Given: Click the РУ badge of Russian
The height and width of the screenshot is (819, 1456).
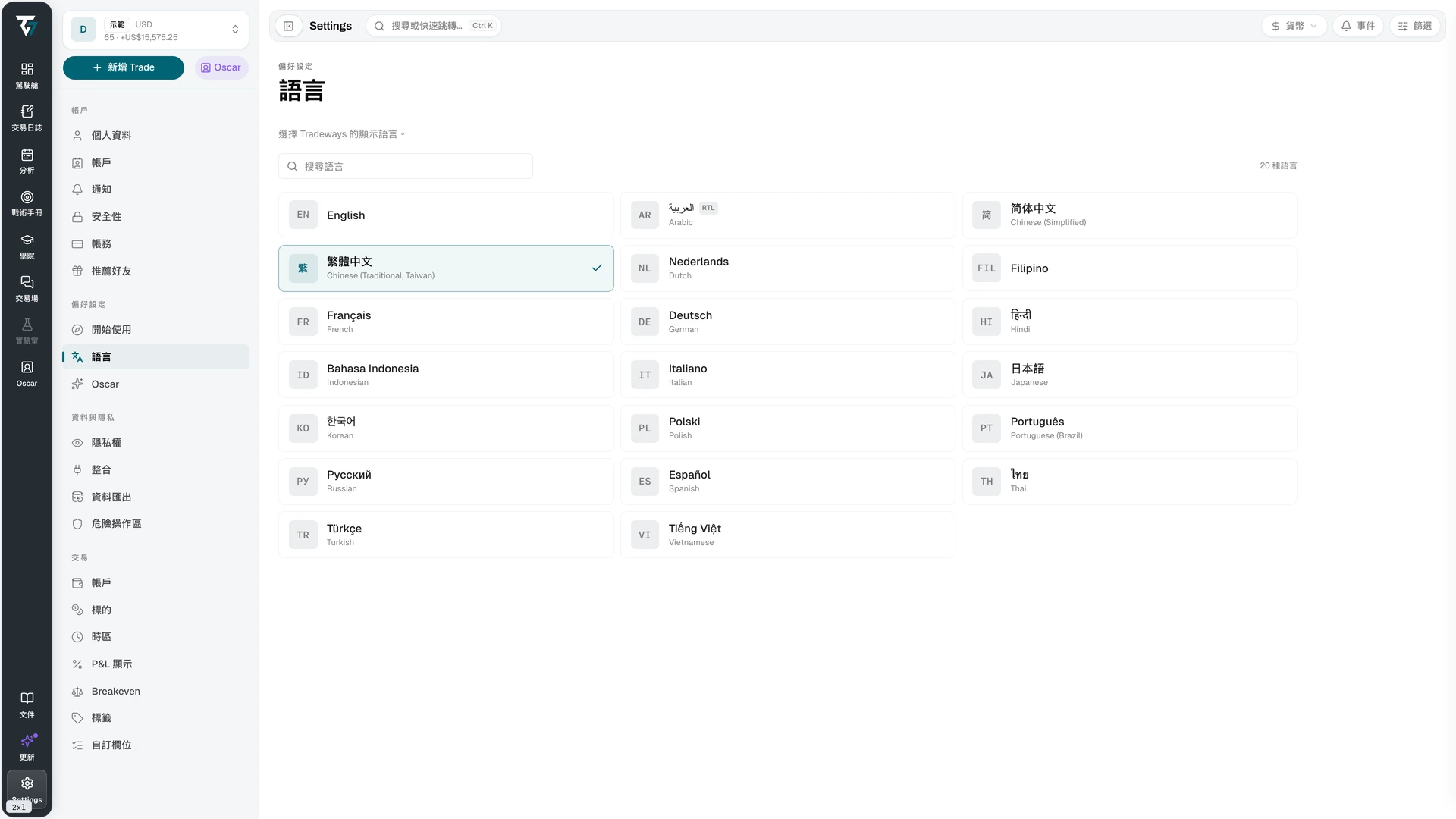Looking at the screenshot, I should click(303, 482).
